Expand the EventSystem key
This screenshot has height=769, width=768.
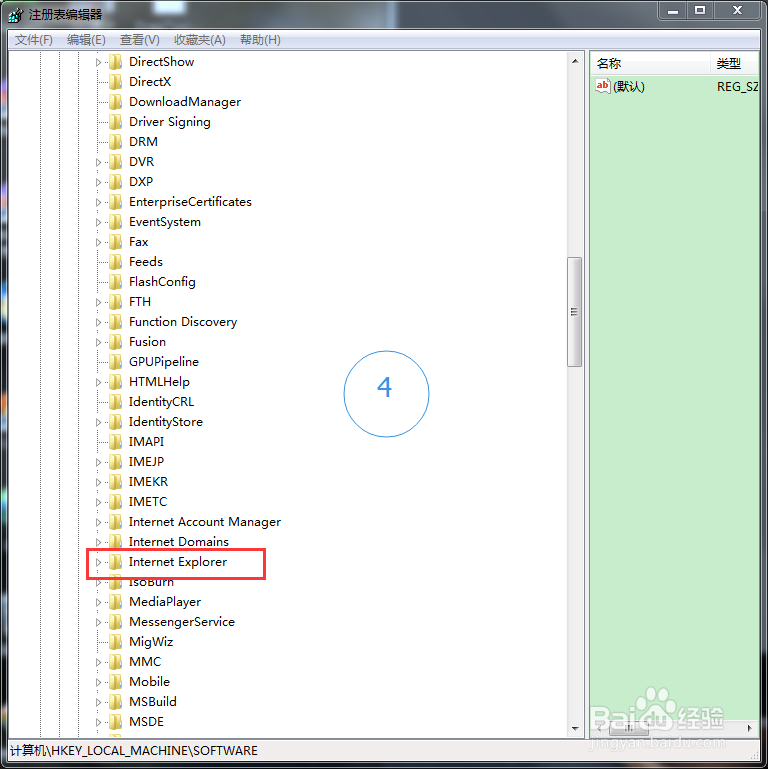pos(98,222)
